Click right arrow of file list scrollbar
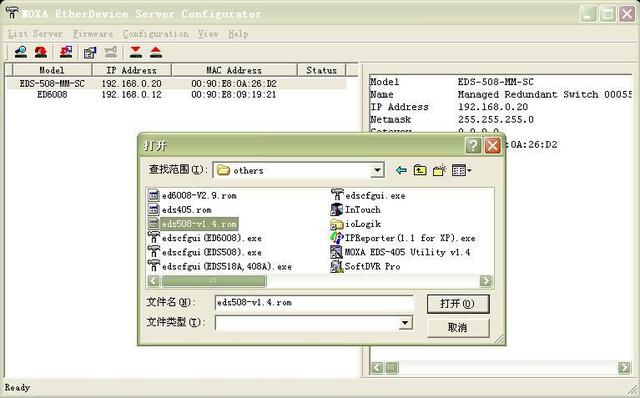640x398 pixels. point(486,281)
